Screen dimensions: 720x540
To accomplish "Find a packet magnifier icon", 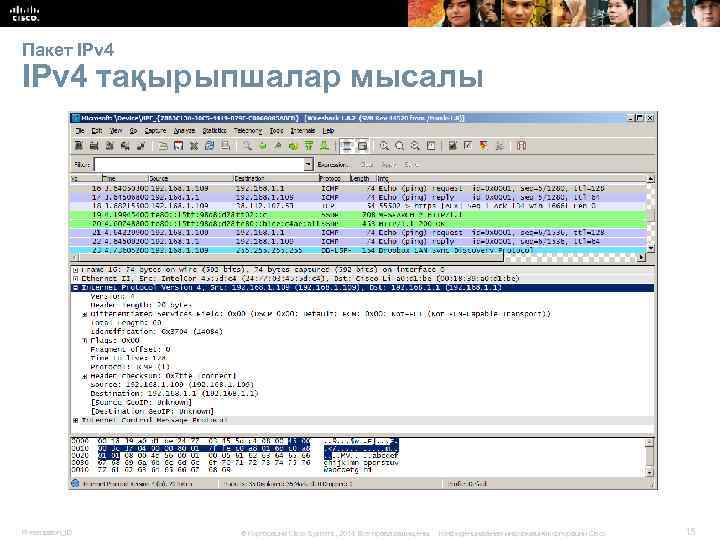I will pyautogui.click(x=248, y=146).
